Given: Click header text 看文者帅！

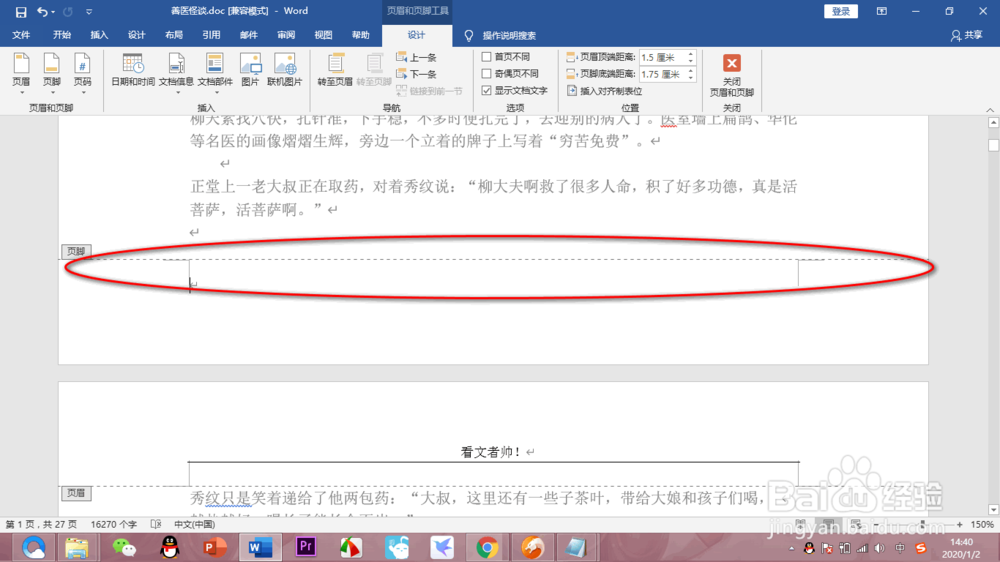Looking at the screenshot, I should (x=491, y=452).
